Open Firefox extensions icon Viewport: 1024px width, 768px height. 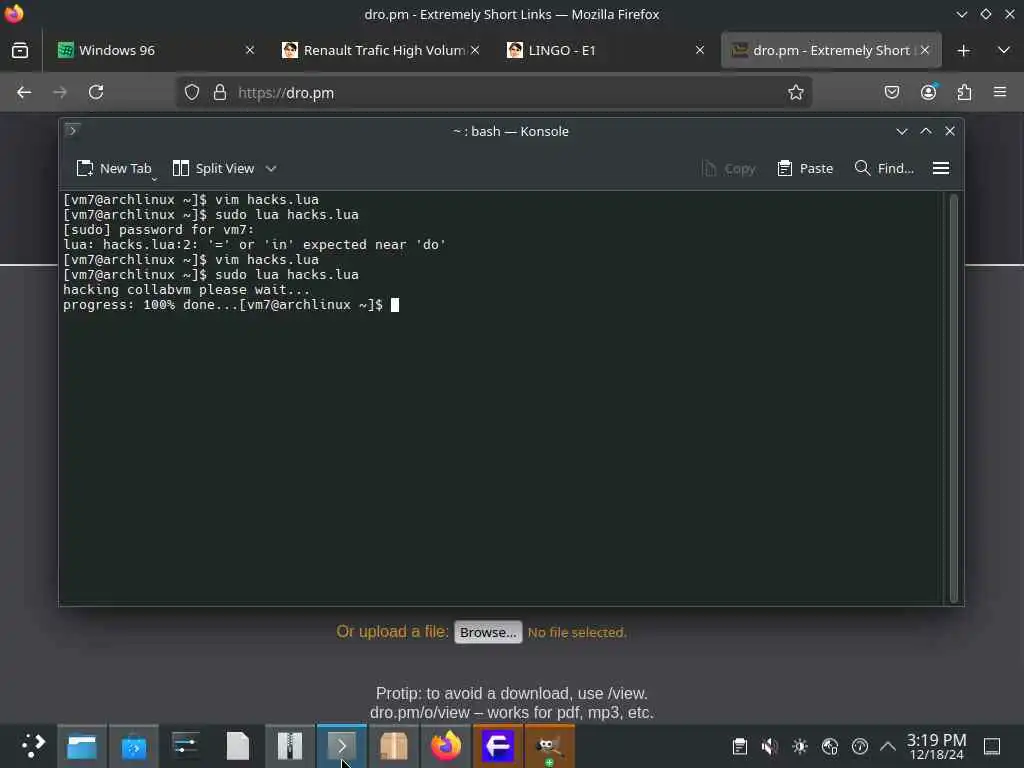coord(964,92)
